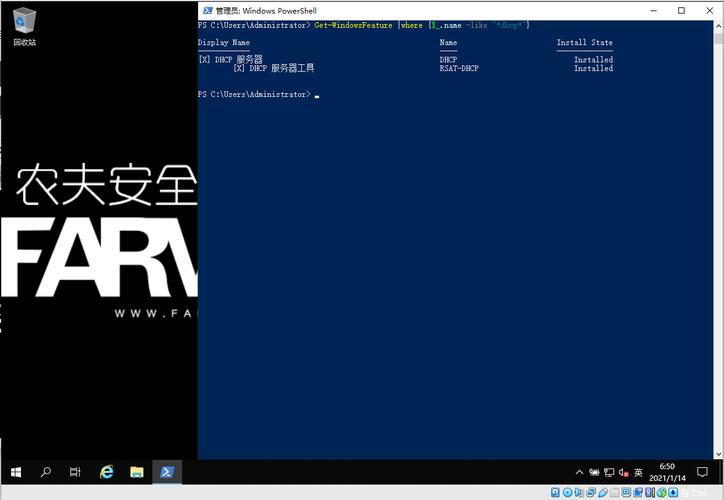
Task: Minimize the PowerShell window
Action: point(653,11)
